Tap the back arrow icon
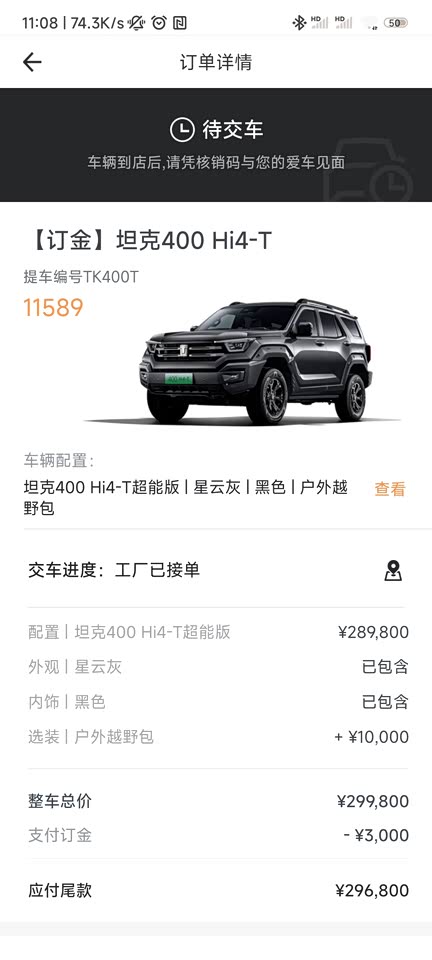The width and height of the screenshot is (432, 960). pyautogui.click(x=32, y=62)
